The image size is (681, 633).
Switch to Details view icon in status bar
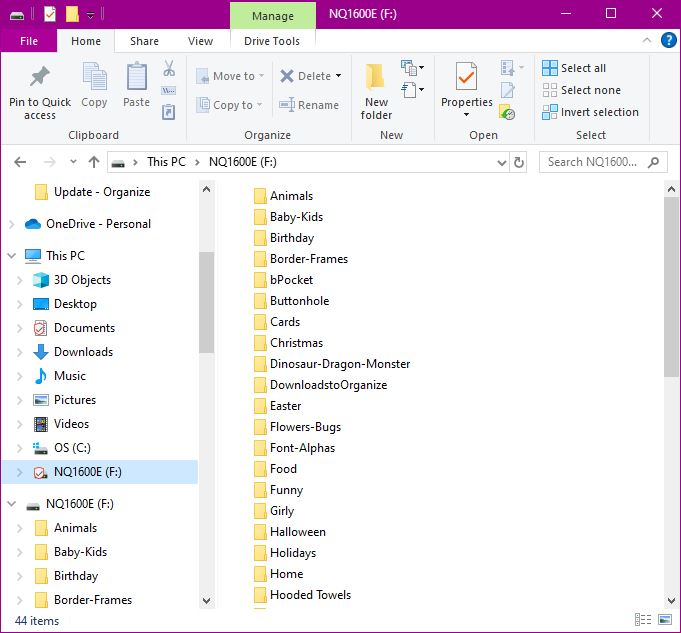click(643, 620)
